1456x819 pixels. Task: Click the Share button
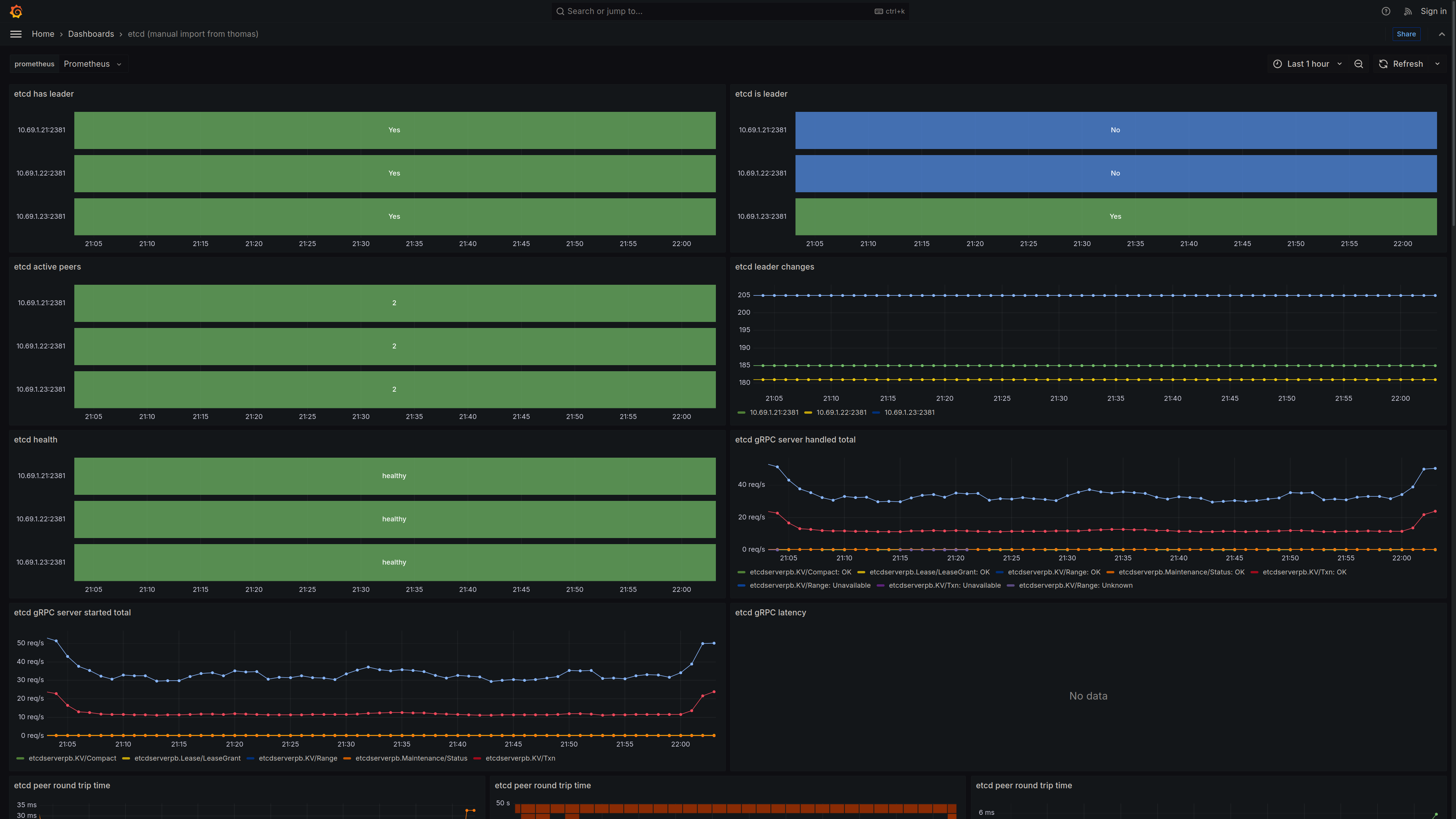tap(1406, 34)
